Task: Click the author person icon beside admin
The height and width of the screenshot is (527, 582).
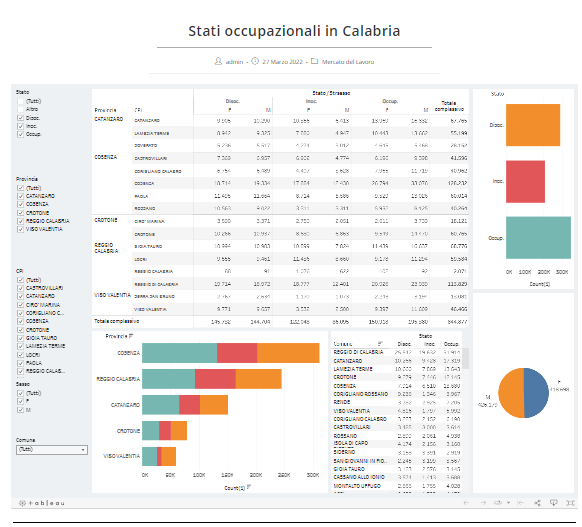Action: pos(218,61)
